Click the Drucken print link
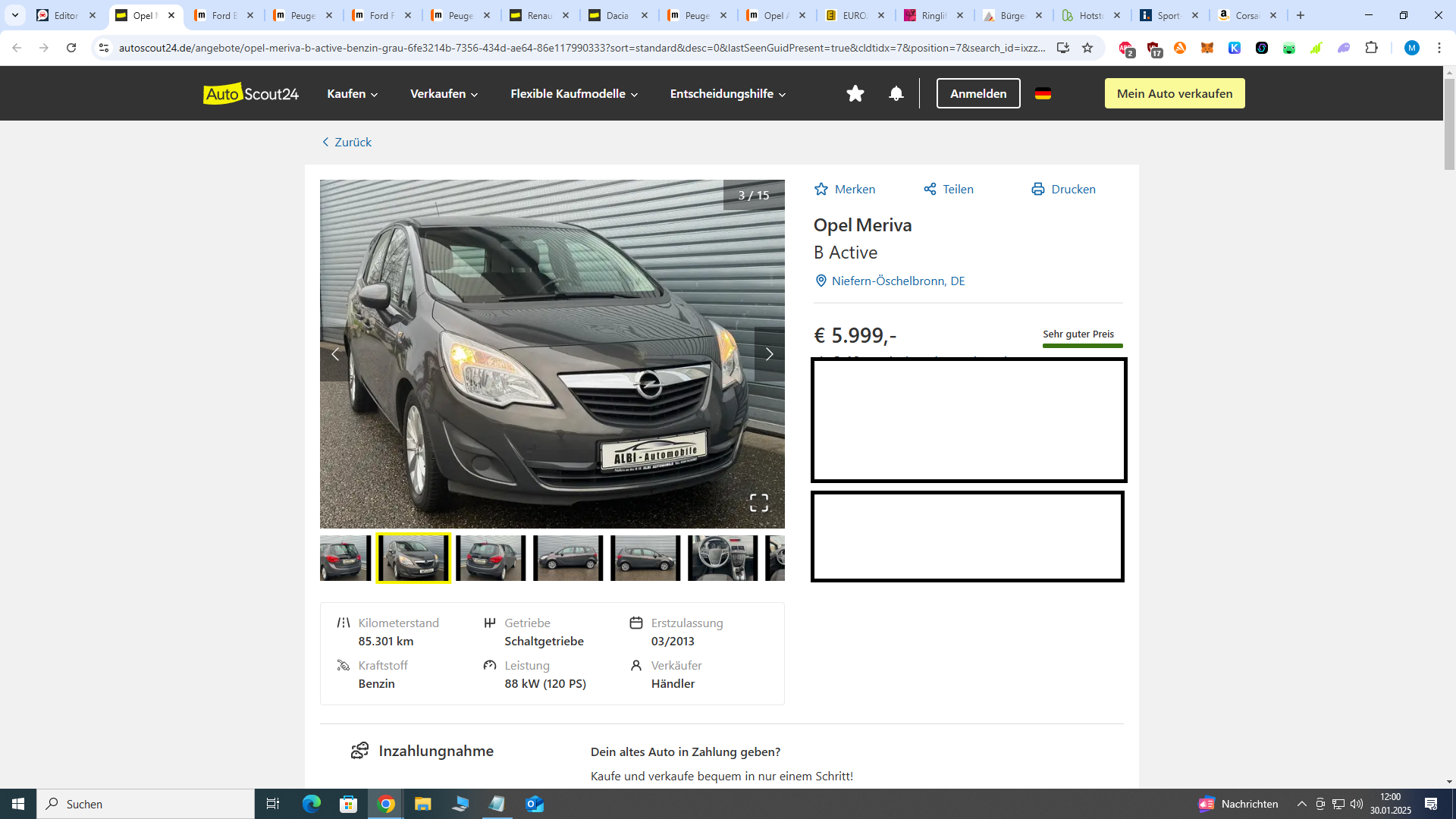Viewport: 1456px width, 819px height. click(x=1063, y=189)
